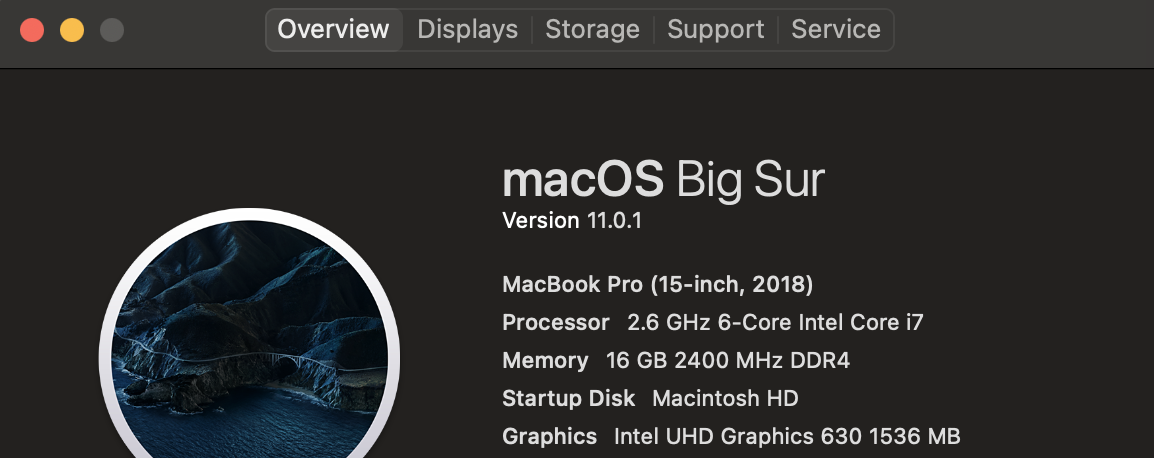This screenshot has height=458, width=1154.
Task: Close the window with the red button
Action: (32, 30)
